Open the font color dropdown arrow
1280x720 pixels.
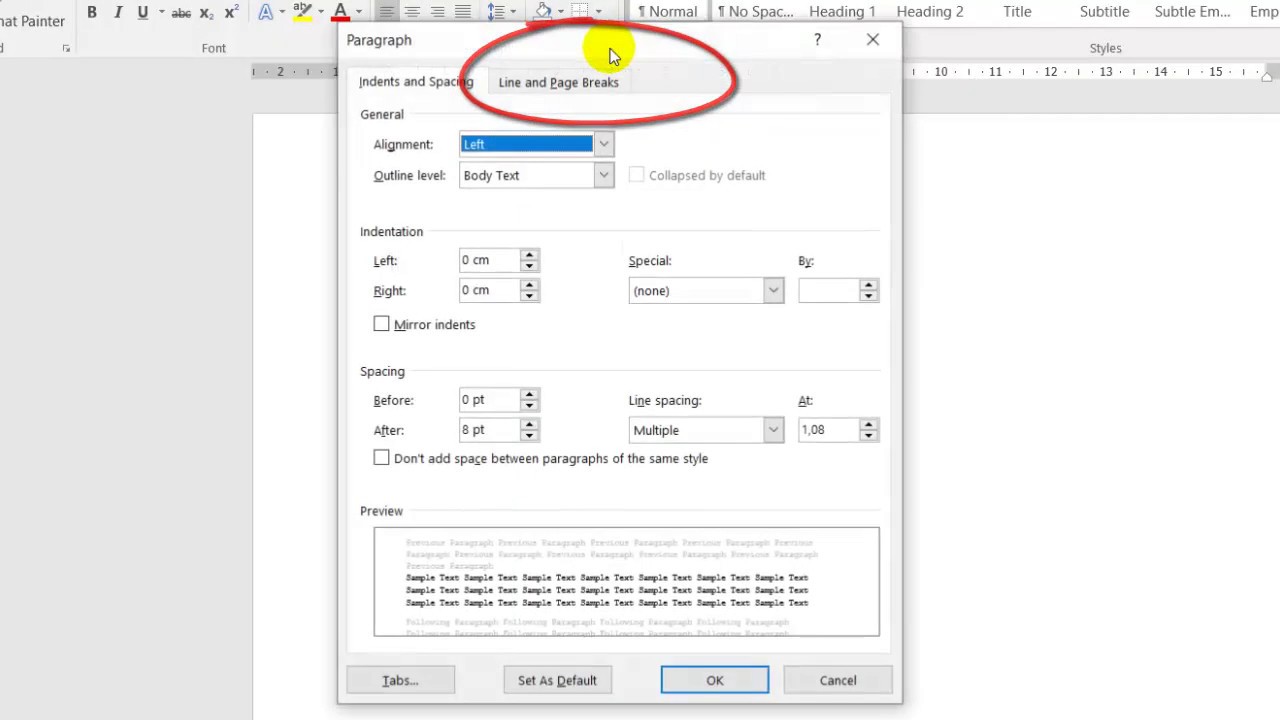[x=359, y=12]
